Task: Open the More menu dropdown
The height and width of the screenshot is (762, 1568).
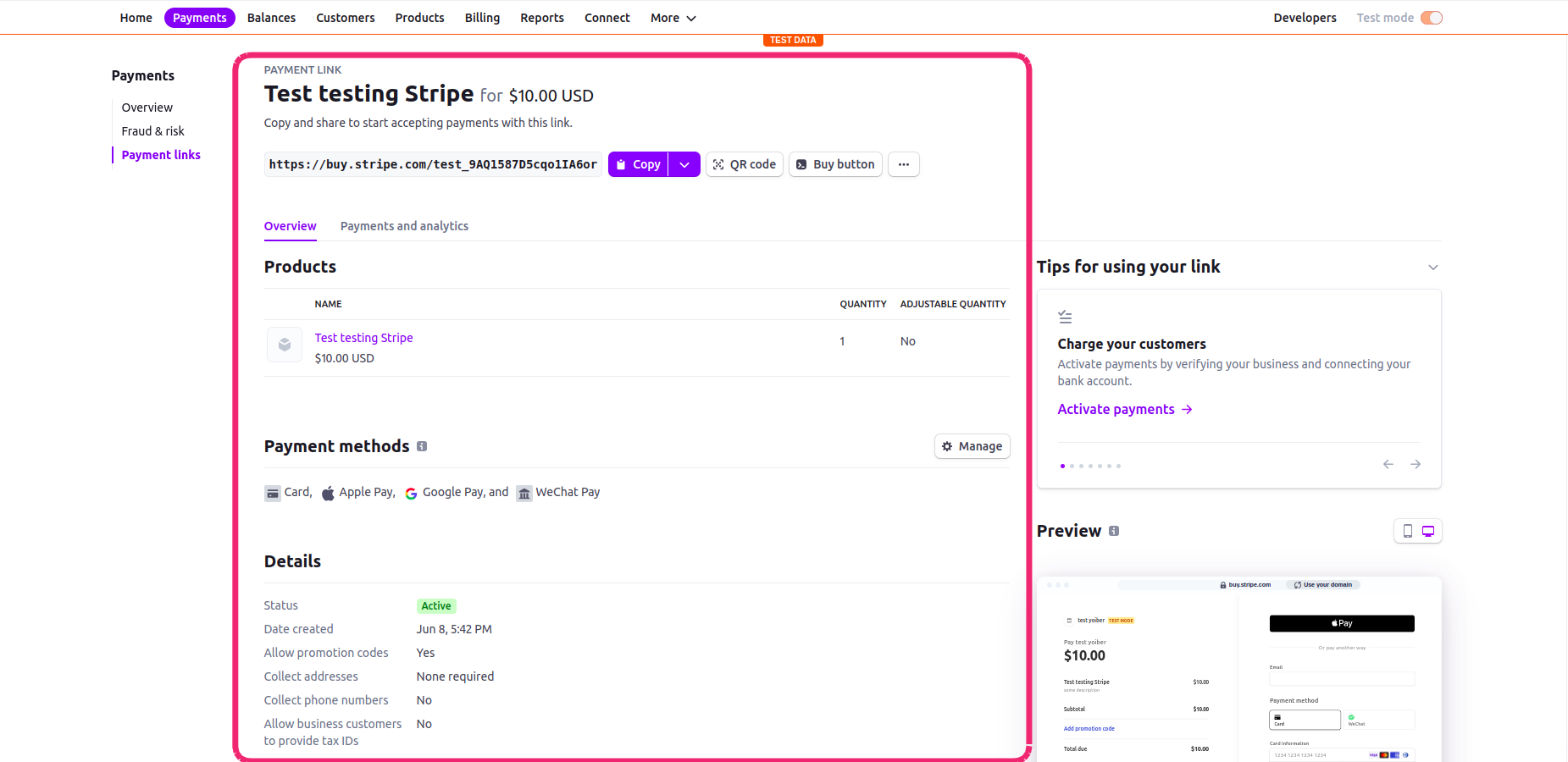Action: (x=673, y=18)
